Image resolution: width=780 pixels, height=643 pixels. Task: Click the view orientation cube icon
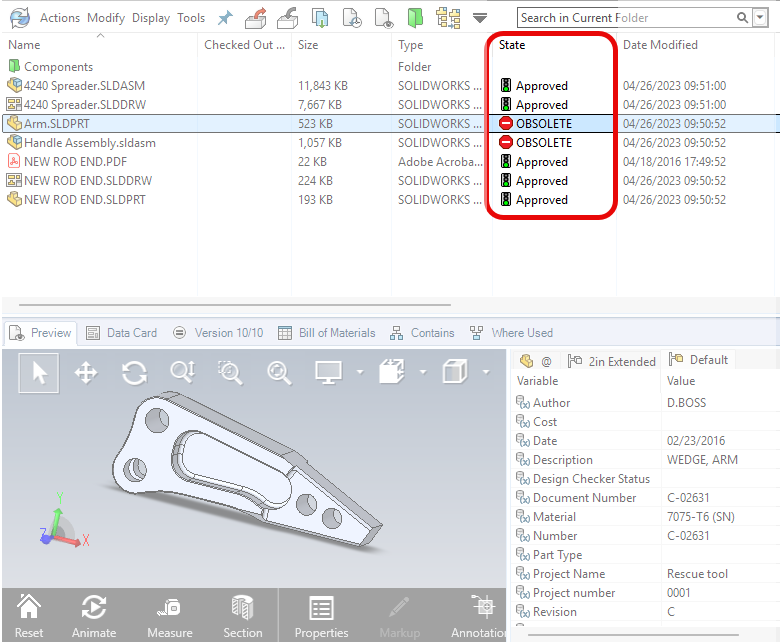click(x=392, y=372)
